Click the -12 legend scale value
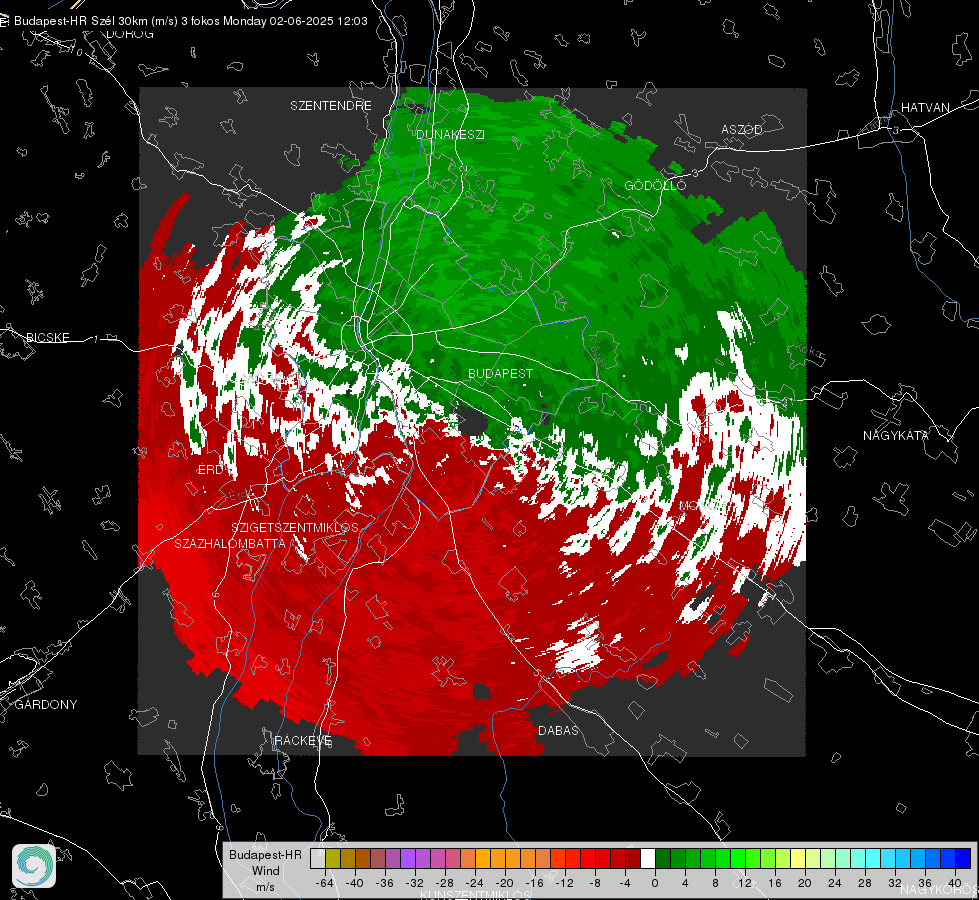 (564, 883)
